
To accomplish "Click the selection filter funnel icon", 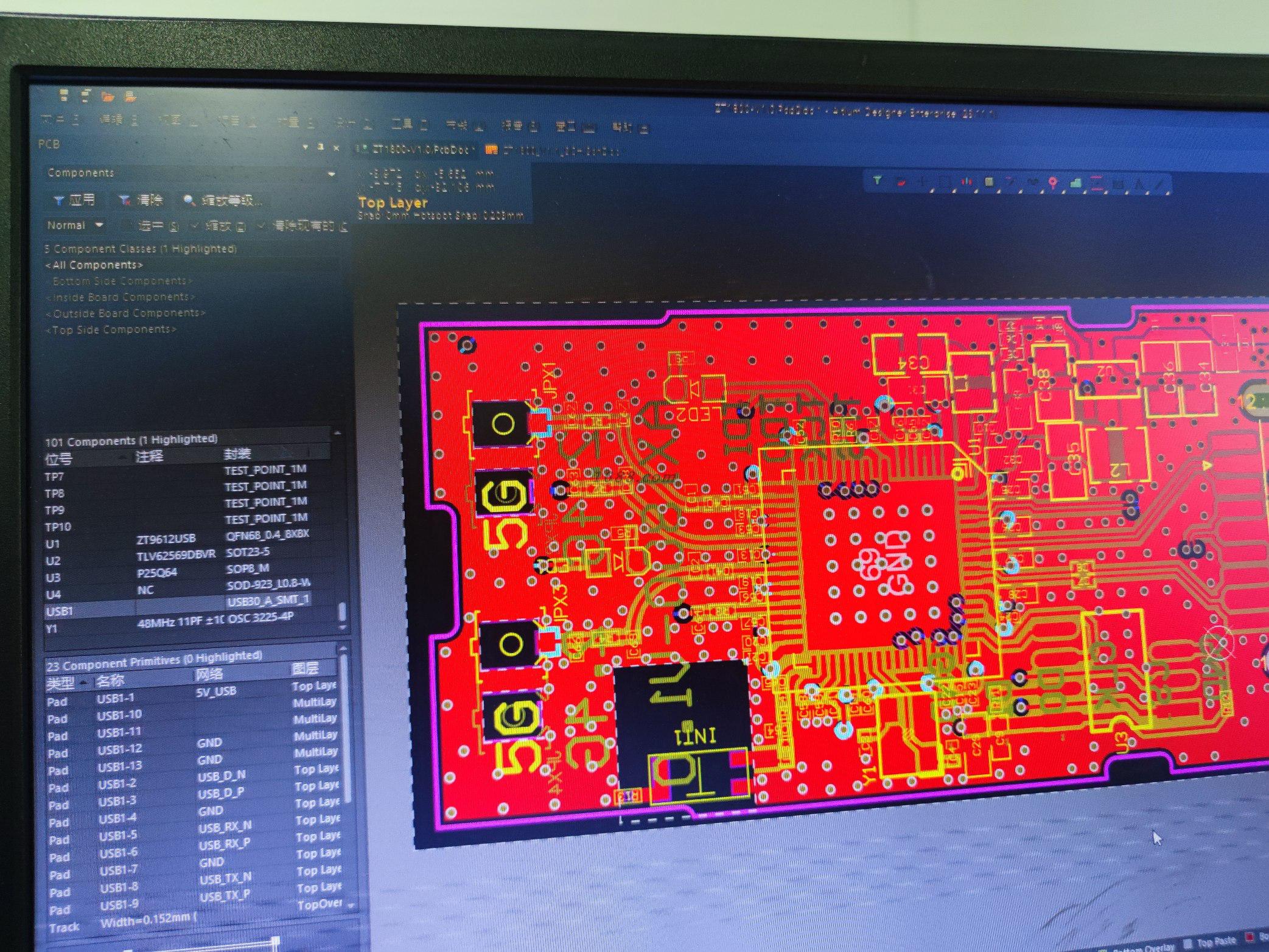I will (877, 180).
